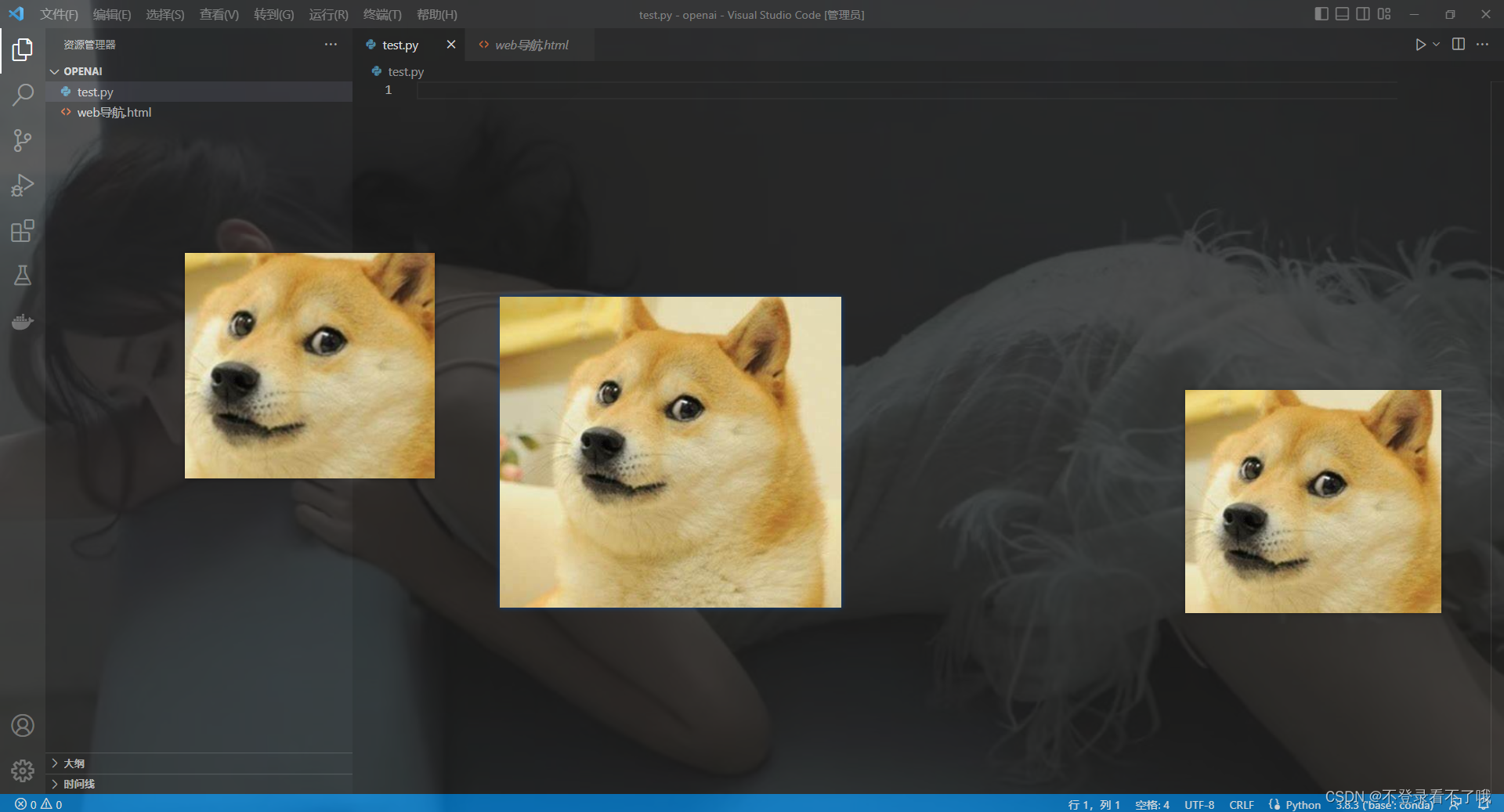
Task: Open the Search view icon
Action: click(23, 95)
